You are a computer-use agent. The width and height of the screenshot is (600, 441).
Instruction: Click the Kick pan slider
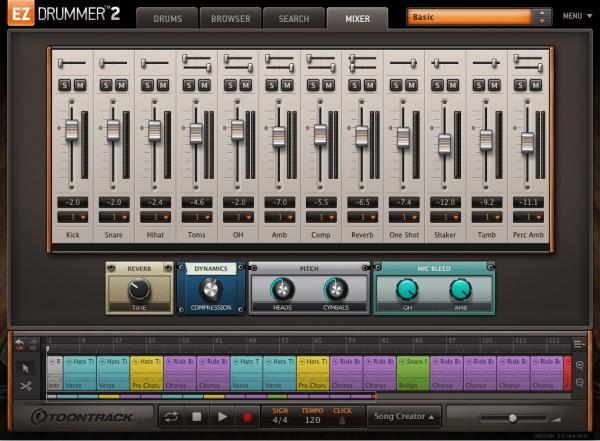tap(72, 63)
